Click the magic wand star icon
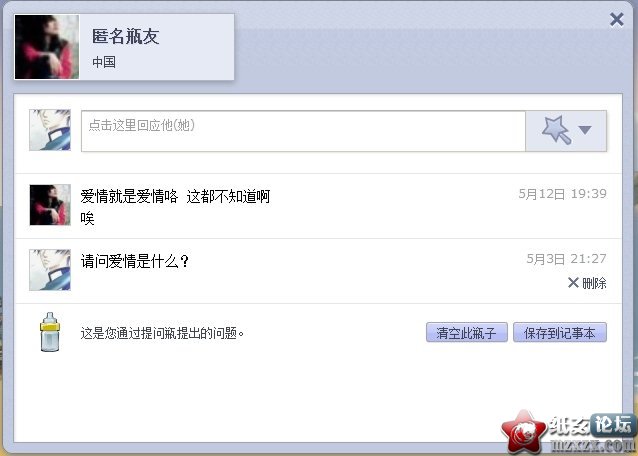This screenshot has height=456, width=638. 556,130
